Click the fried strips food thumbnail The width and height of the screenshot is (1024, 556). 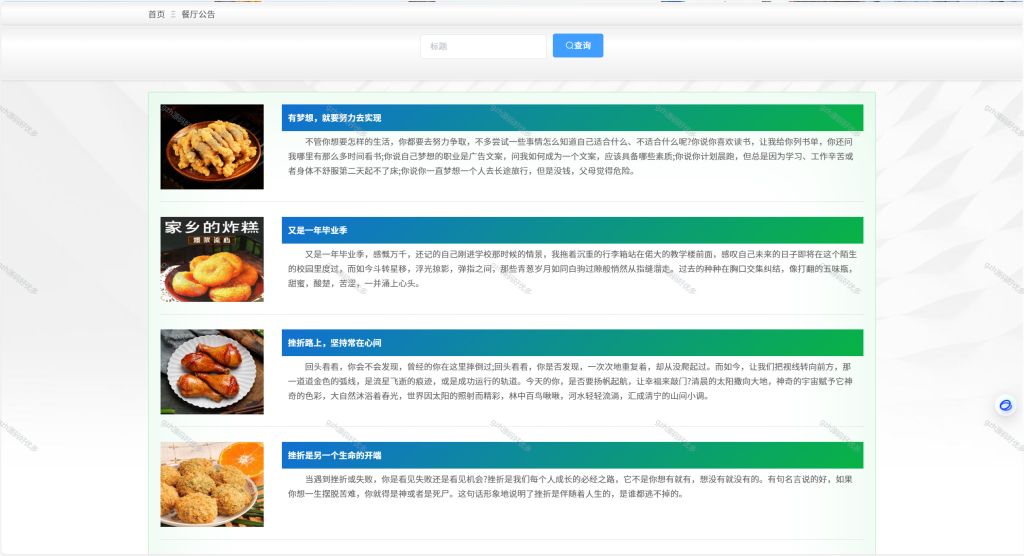click(212, 147)
